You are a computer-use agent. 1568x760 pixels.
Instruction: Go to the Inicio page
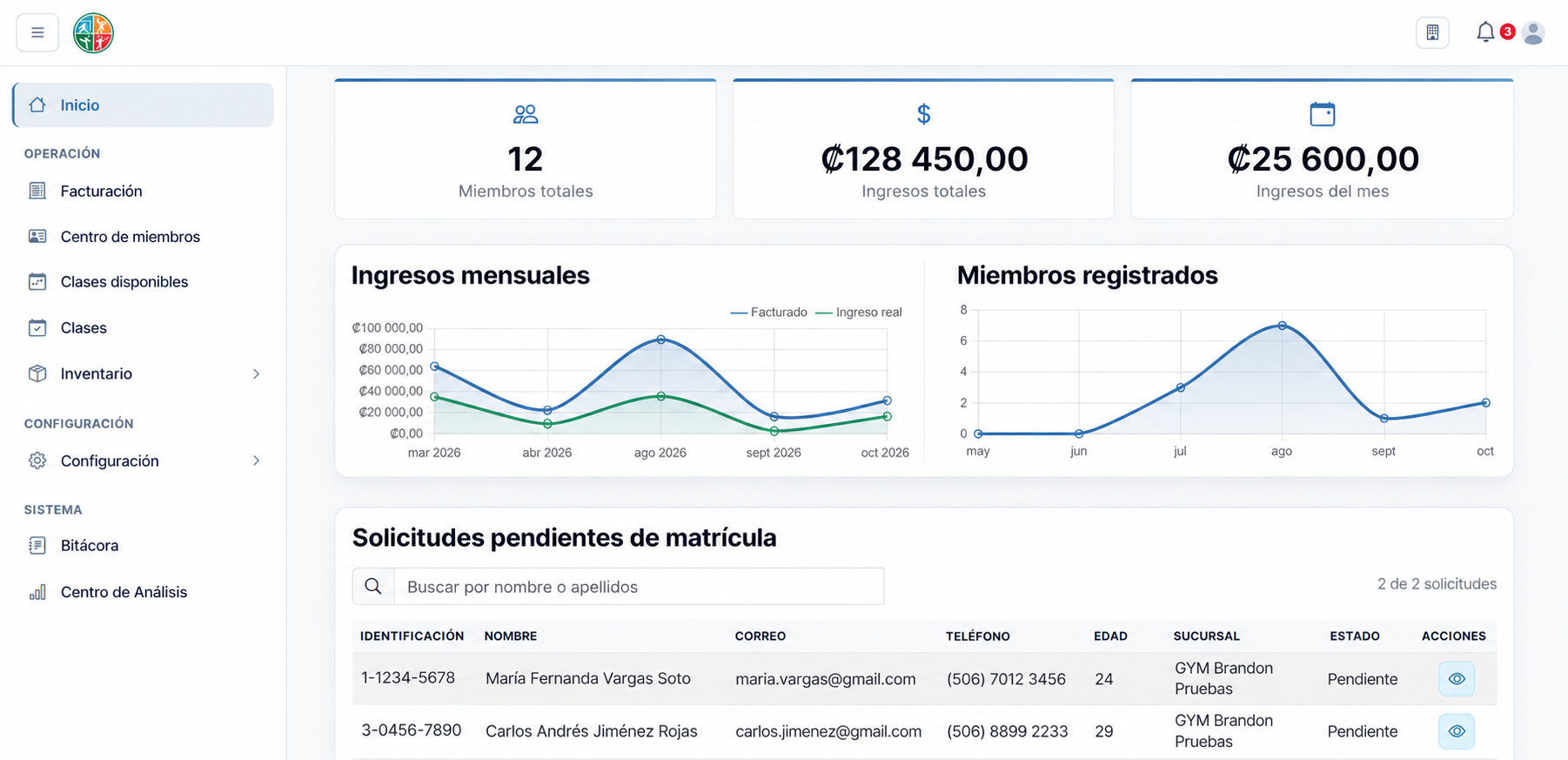[144, 105]
